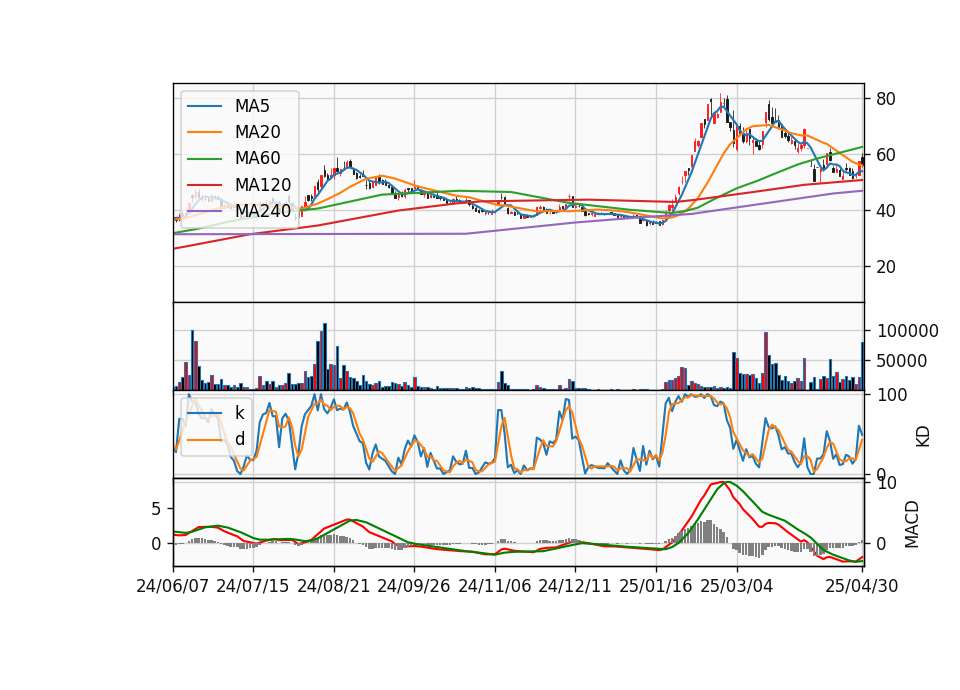
Task: Click the 24/06/07 date axis label
Action: pos(173,586)
